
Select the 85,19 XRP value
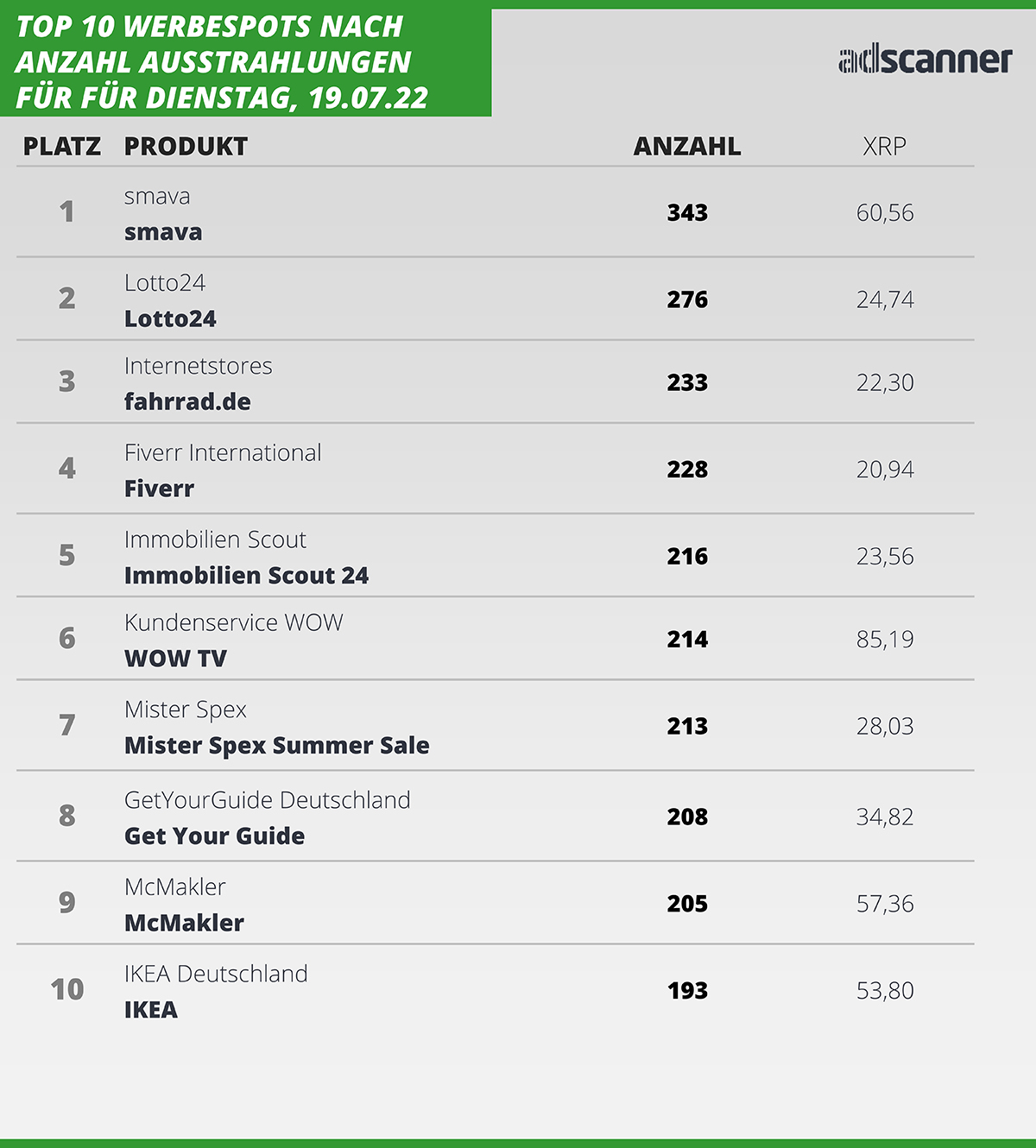(x=885, y=640)
